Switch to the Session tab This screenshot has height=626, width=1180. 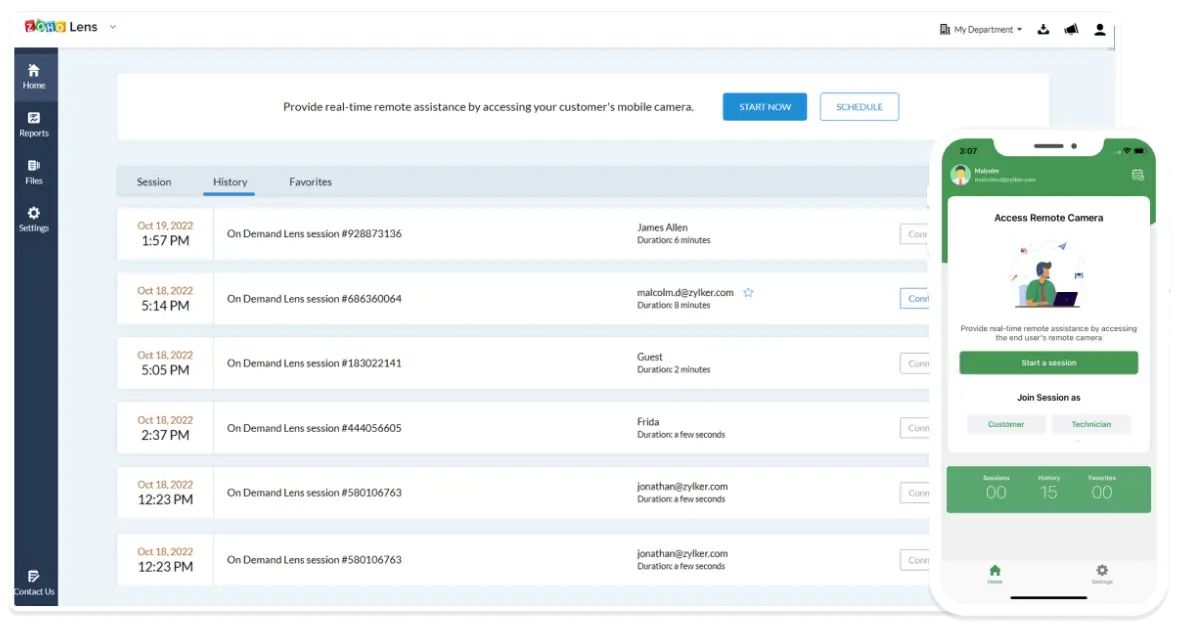[154, 182]
